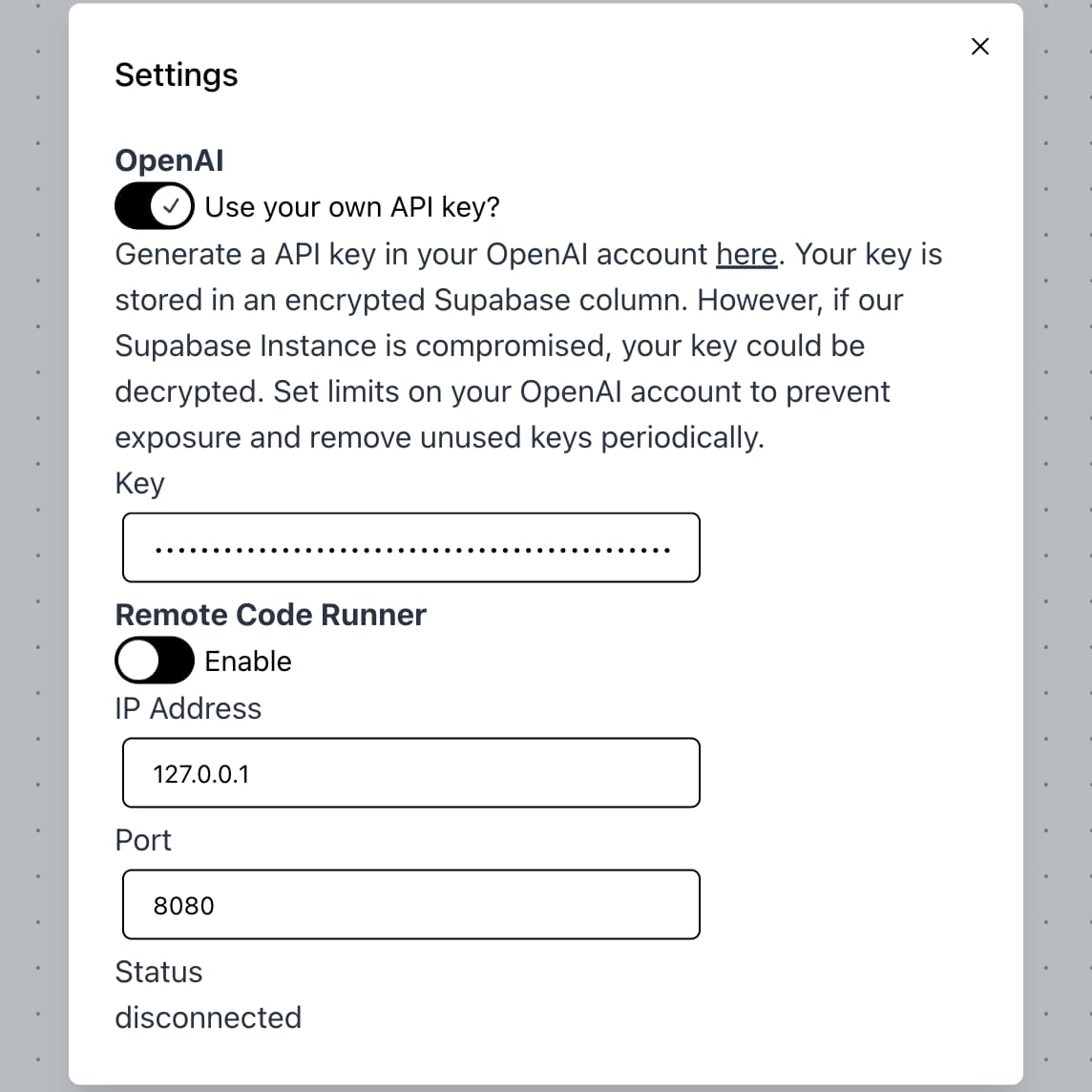
Task: Click the "Key" field label
Action: (139, 483)
